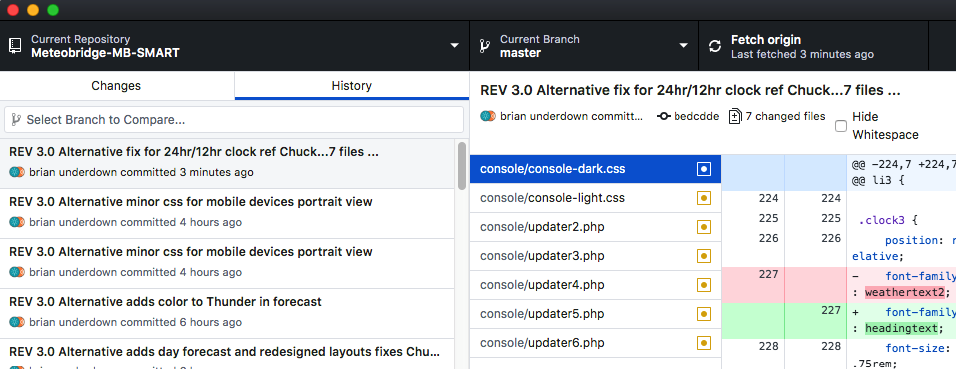This screenshot has width=956, height=369.
Task: Click Fetch origin label
Action: (766, 40)
